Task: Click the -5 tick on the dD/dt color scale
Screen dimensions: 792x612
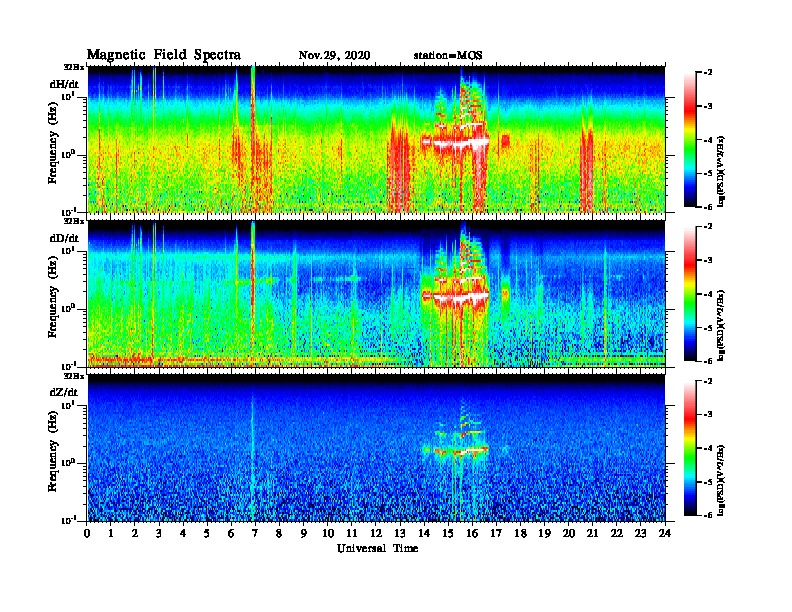Action: point(708,328)
